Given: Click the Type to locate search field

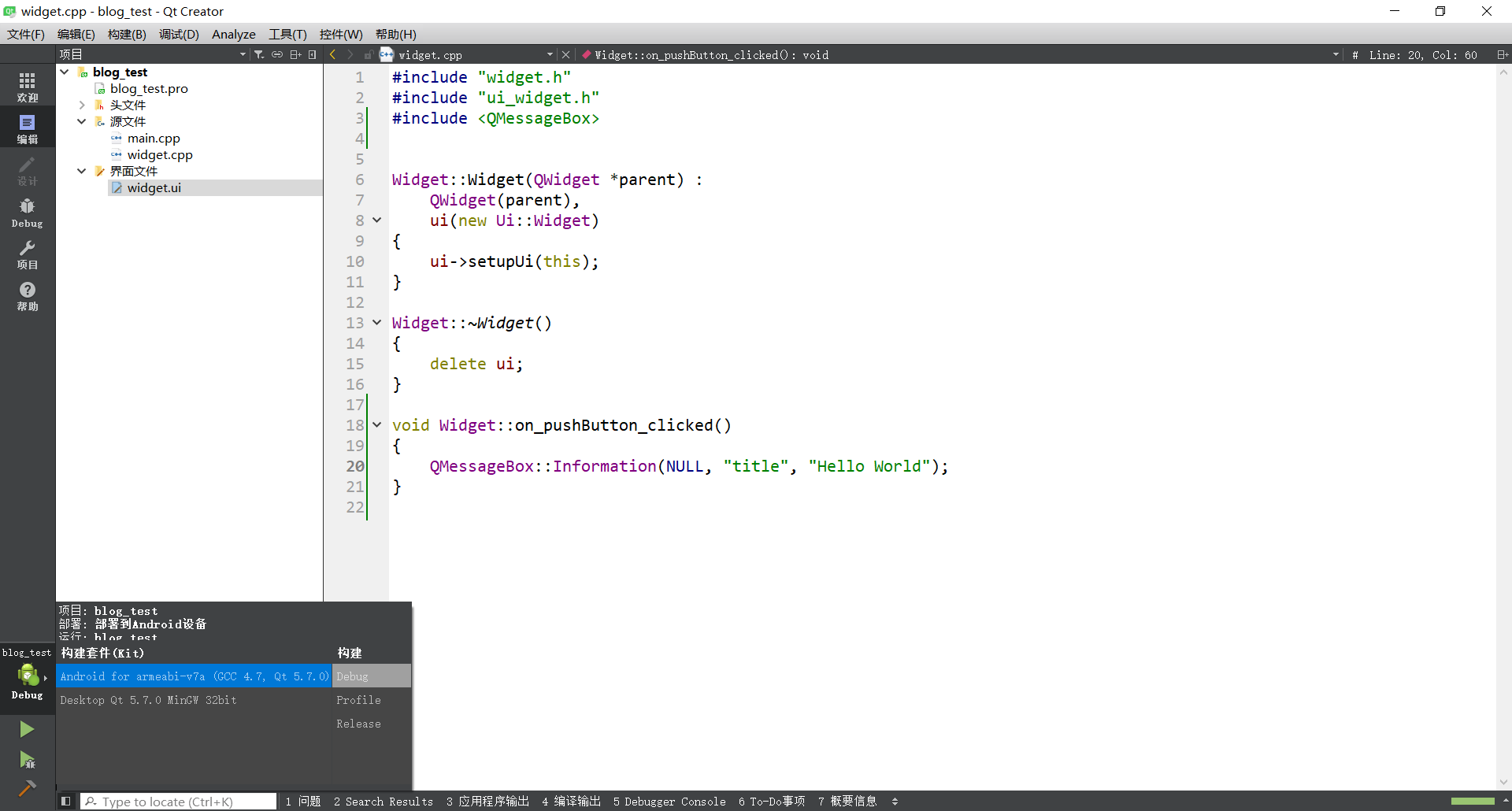Looking at the screenshot, I should [x=179, y=801].
